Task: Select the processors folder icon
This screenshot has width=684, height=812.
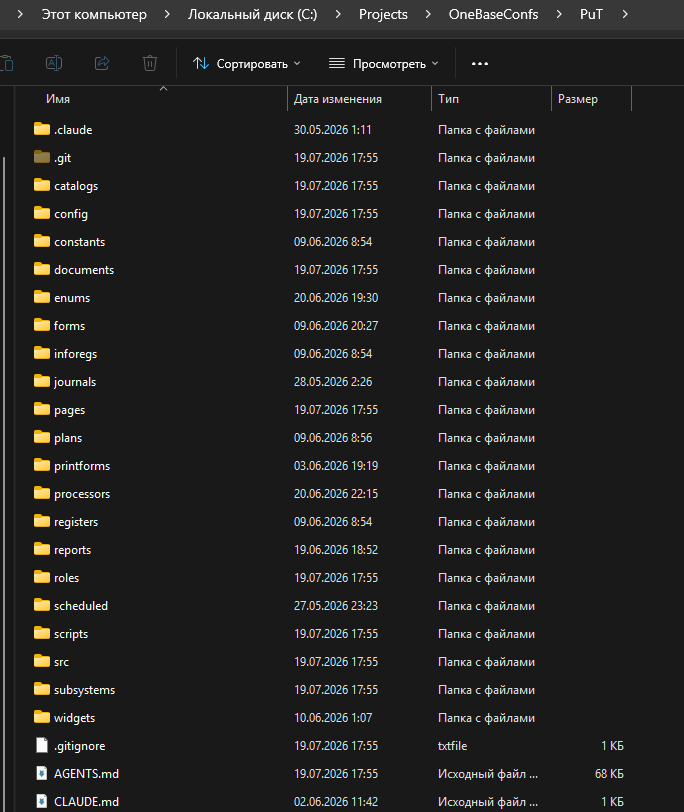Action: pyautogui.click(x=42, y=492)
